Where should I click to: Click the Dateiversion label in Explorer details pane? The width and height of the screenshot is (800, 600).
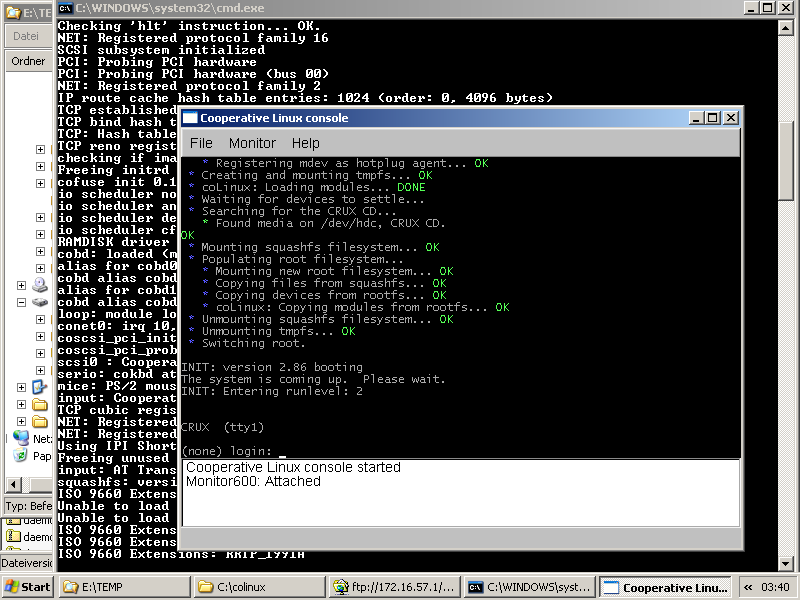point(27,563)
